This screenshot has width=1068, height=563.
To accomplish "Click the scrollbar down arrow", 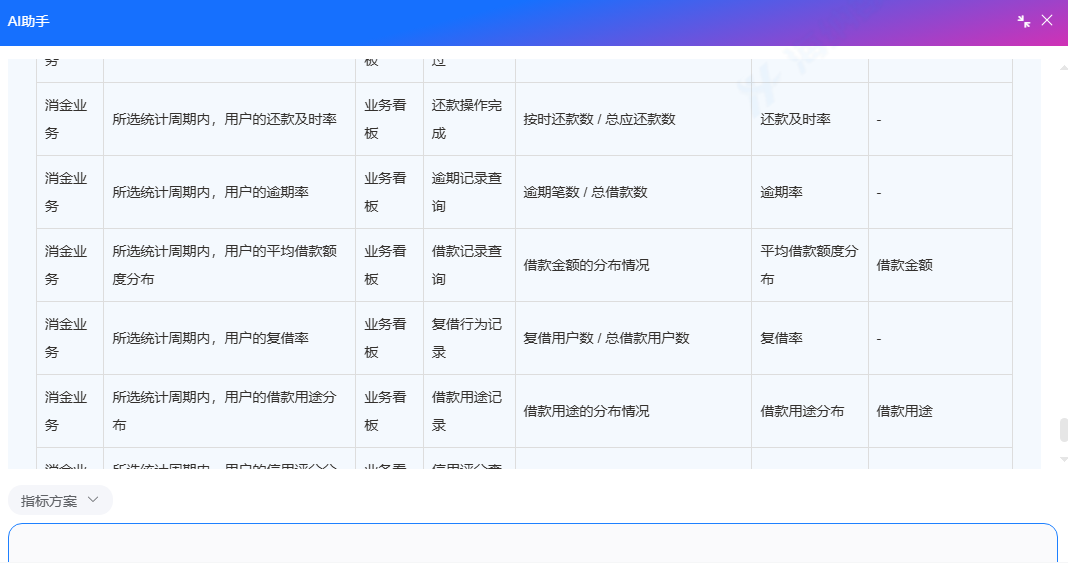I will 1063,459.
